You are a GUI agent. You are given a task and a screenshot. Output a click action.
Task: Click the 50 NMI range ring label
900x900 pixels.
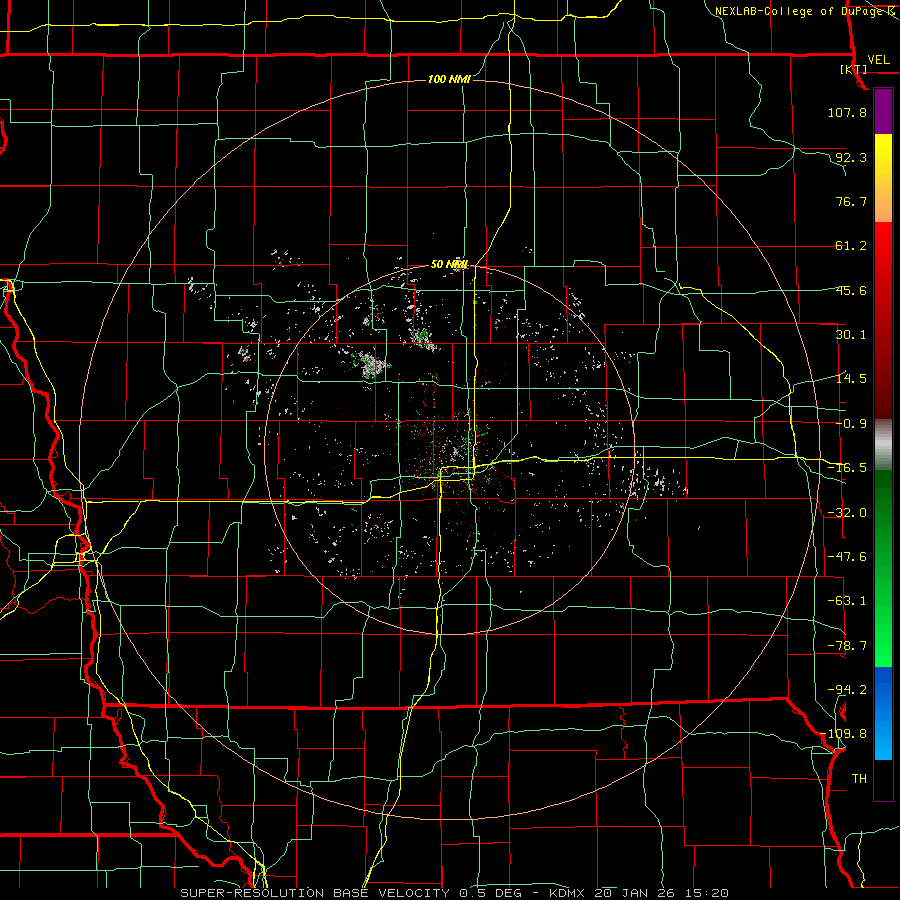coord(450,264)
